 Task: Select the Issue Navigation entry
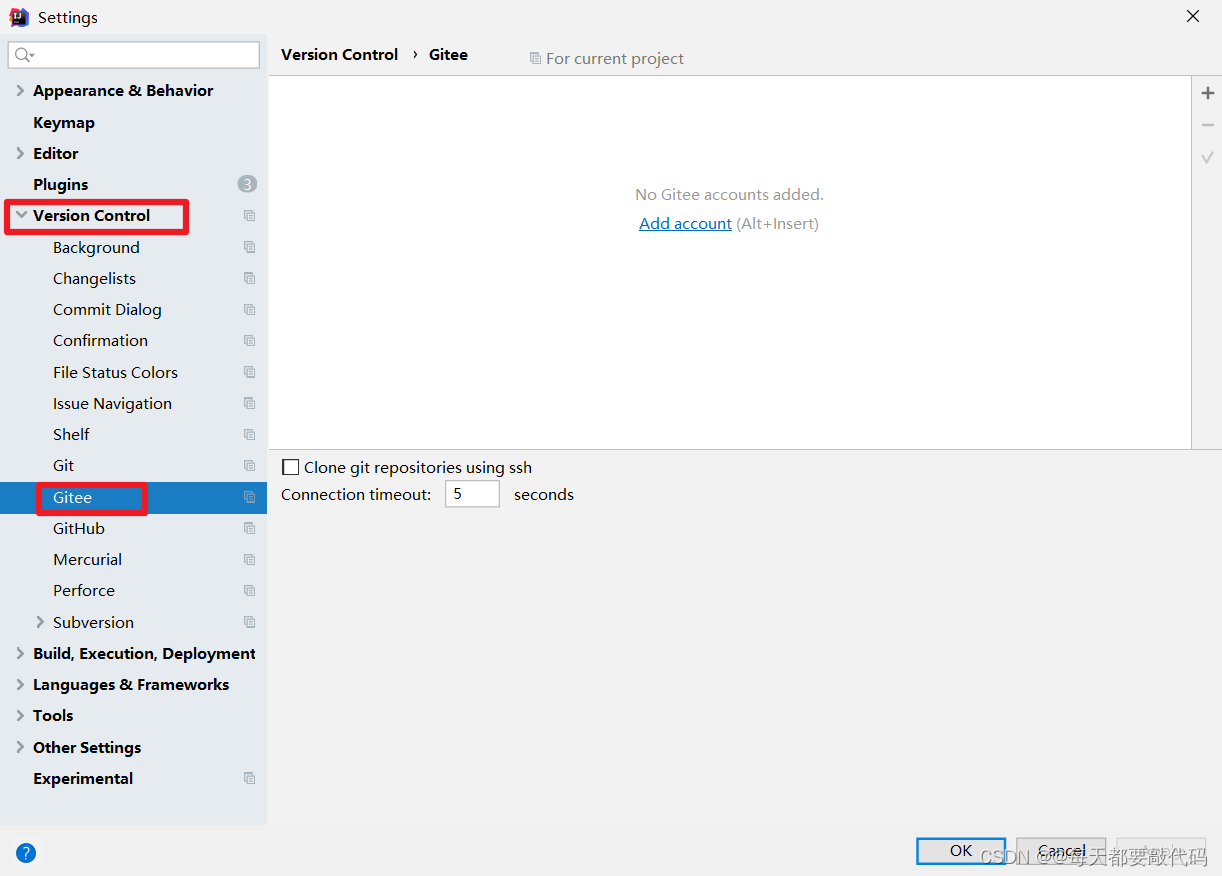click(x=112, y=403)
